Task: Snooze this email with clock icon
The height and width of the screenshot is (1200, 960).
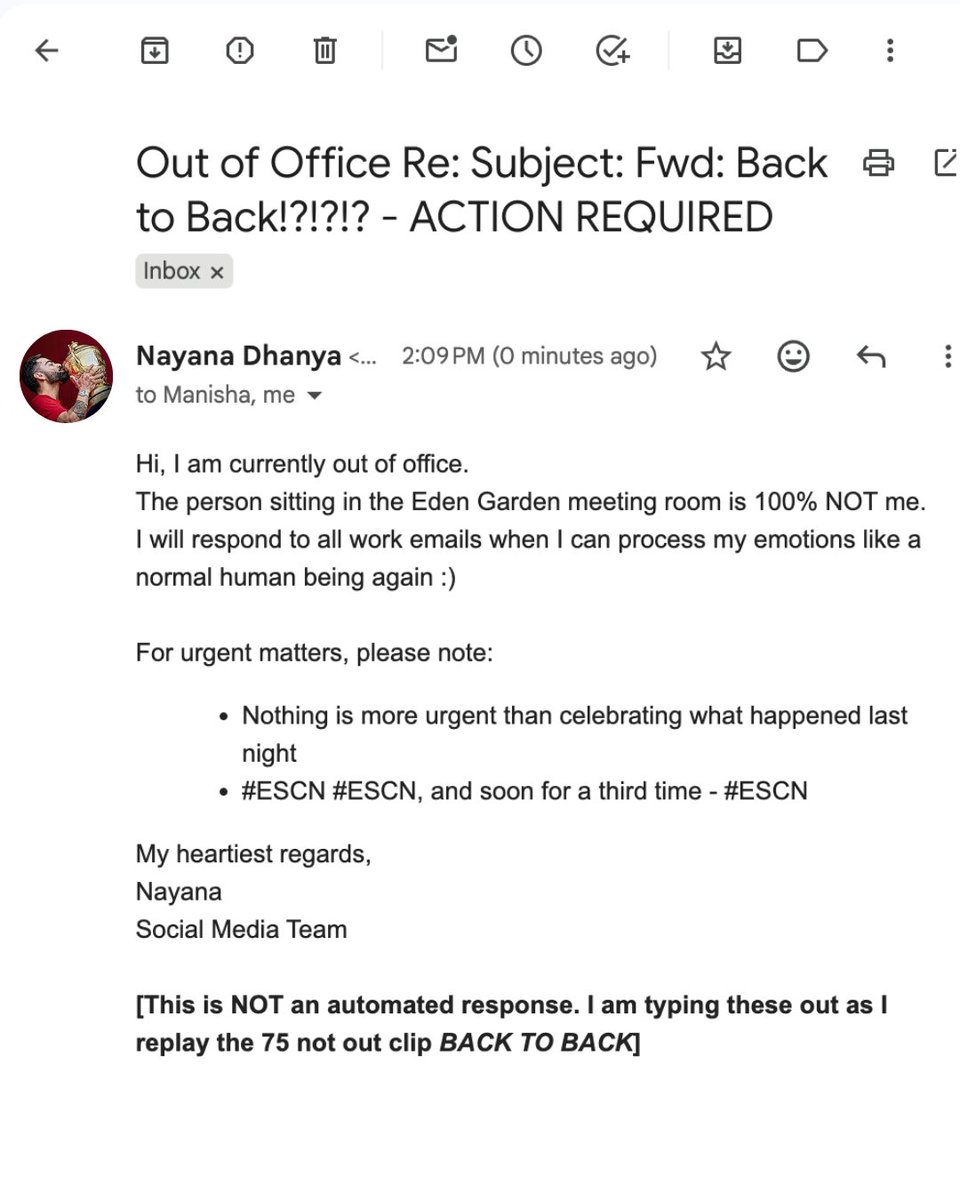Action: pyautogui.click(x=526, y=50)
